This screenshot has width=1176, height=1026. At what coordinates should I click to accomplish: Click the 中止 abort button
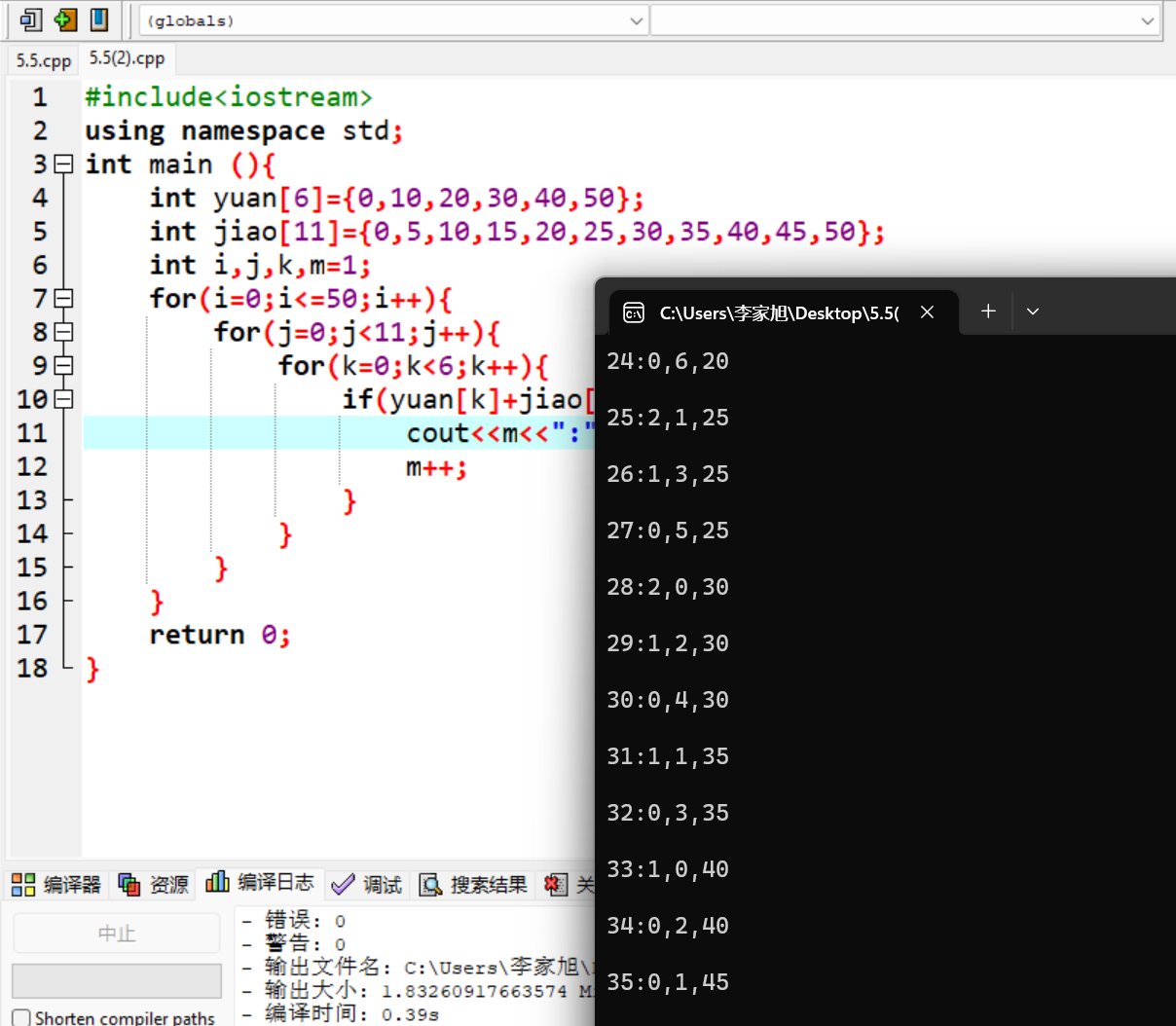click(117, 934)
